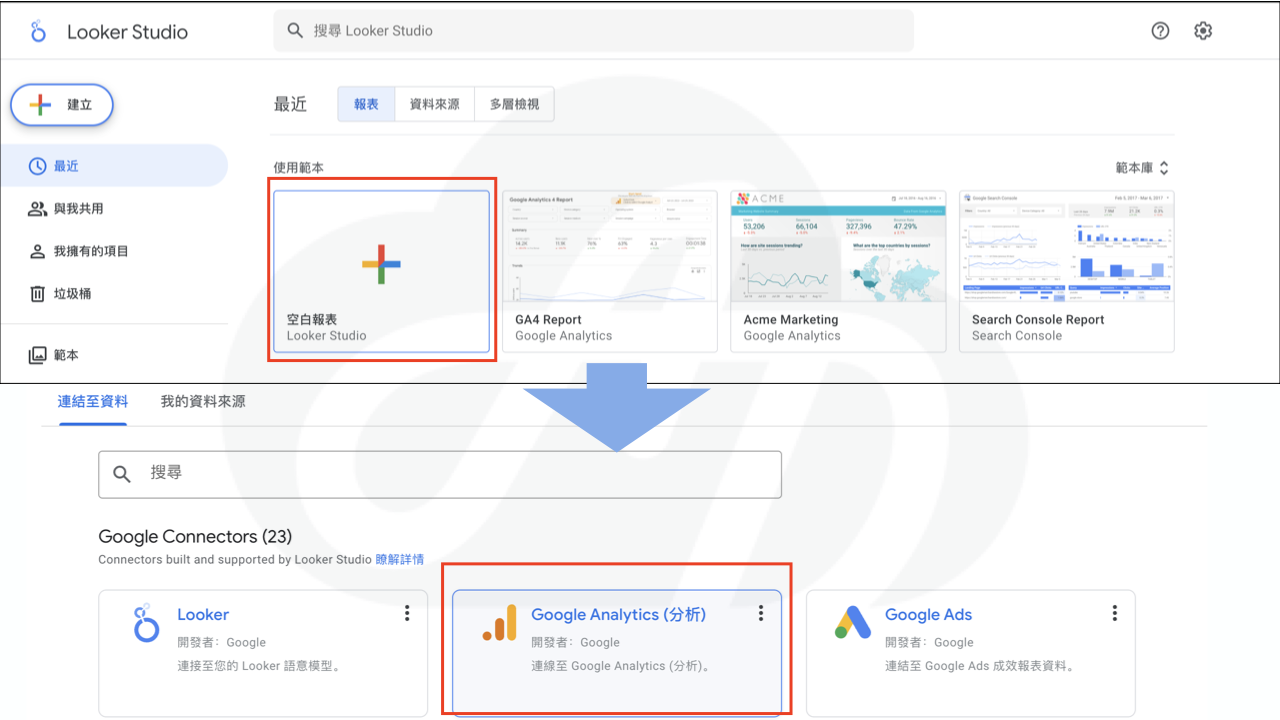Expand the 範本庫 template gallery

click(x=1142, y=168)
